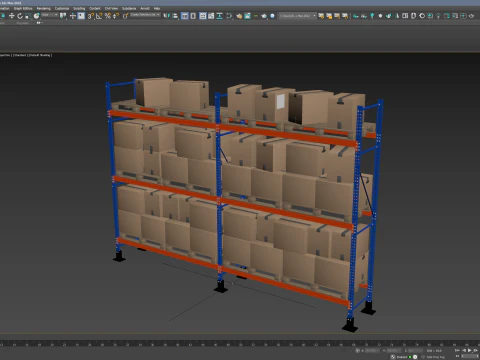Viewport: 480px width, 360px height.
Task: Click the blue sphere render online icon
Action: pyautogui.click(x=272, y=16)
